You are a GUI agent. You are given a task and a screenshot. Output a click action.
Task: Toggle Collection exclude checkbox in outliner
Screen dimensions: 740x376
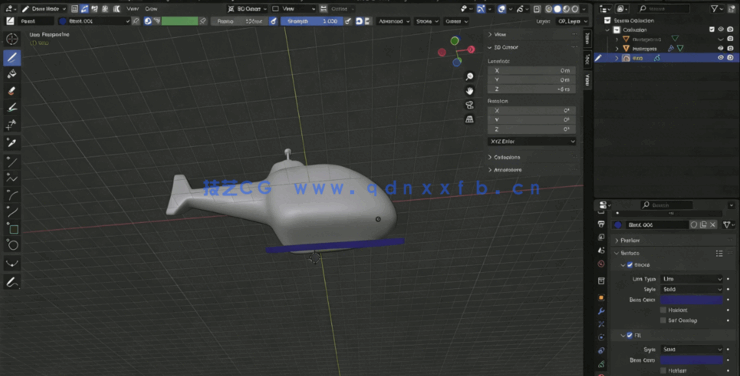pyautogui.click(x=712, y=29)
